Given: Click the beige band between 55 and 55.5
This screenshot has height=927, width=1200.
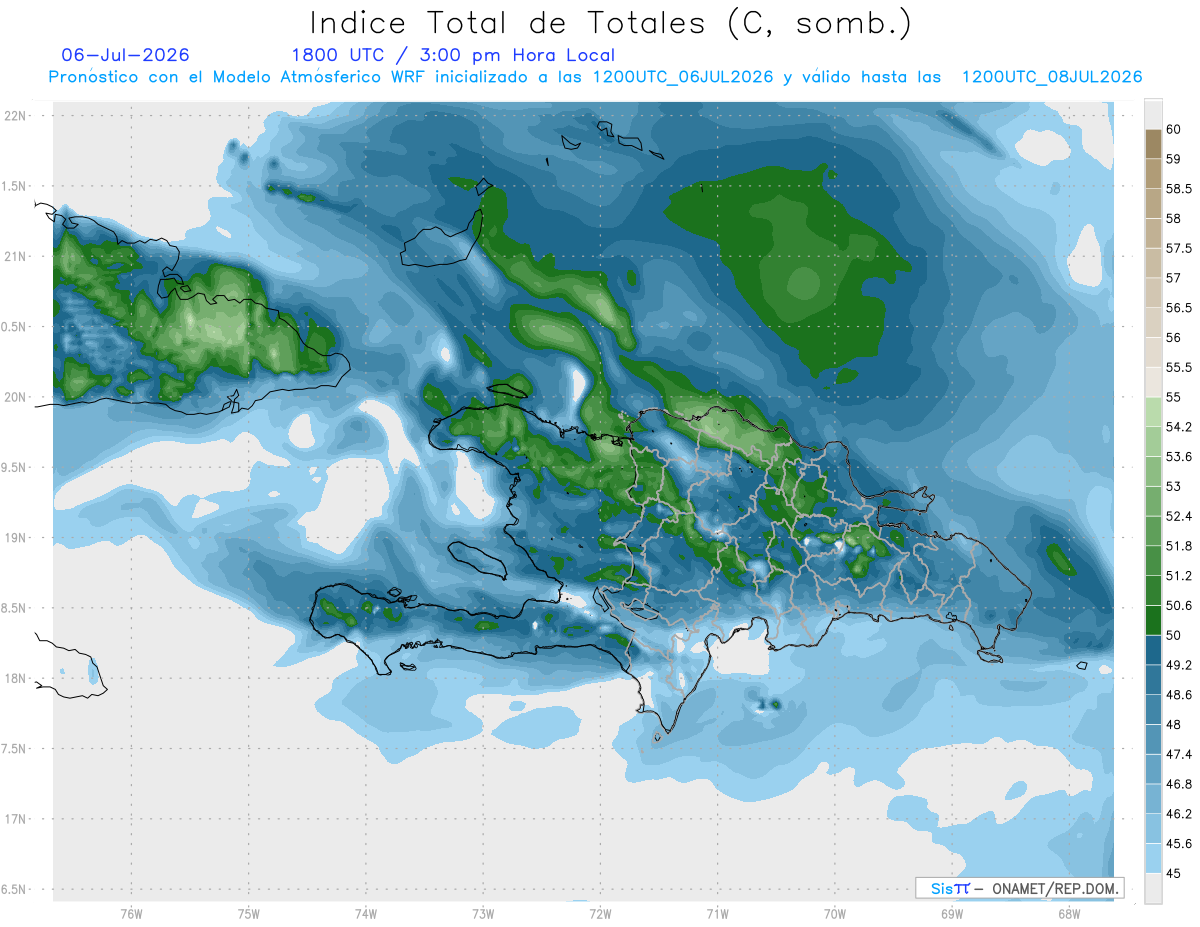Looking at the screenshot, I should click(1153, 383).
